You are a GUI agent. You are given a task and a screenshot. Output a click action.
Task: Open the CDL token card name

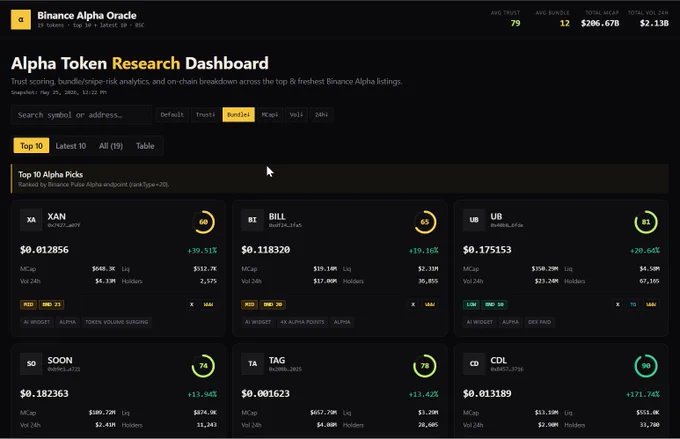(498, 360)
